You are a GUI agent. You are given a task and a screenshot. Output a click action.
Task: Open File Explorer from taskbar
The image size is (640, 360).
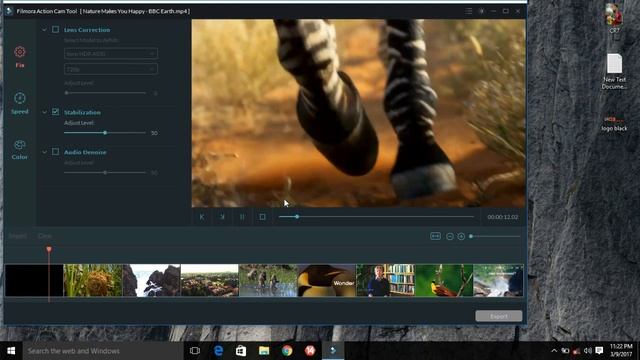[x=264, y=351]
